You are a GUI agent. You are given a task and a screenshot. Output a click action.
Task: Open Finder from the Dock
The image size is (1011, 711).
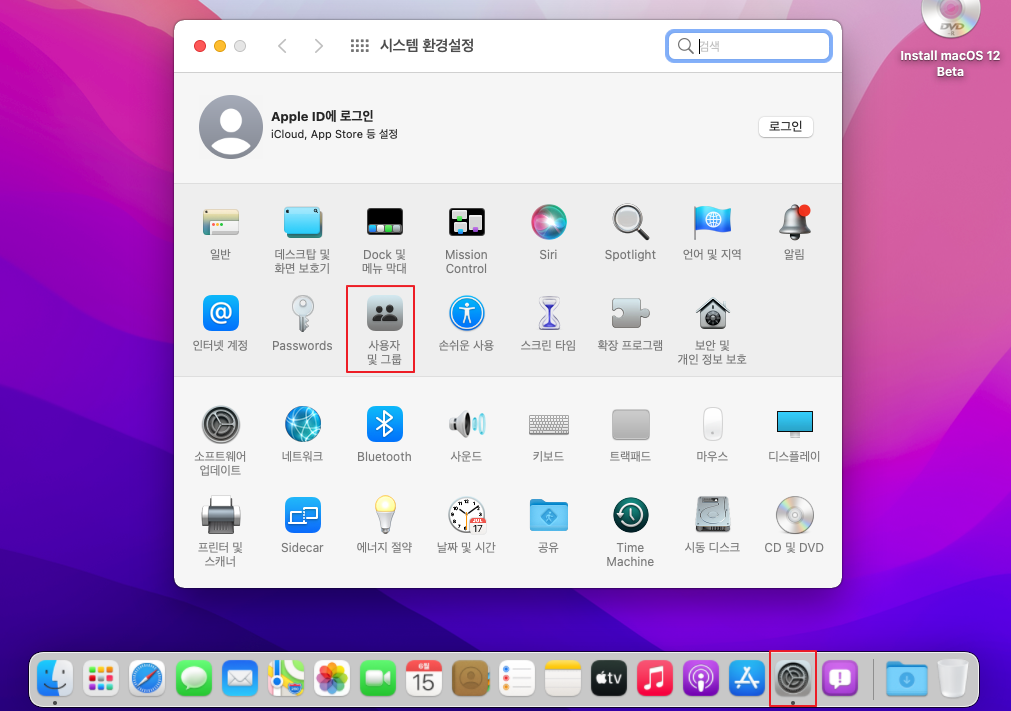coord(55,678)
